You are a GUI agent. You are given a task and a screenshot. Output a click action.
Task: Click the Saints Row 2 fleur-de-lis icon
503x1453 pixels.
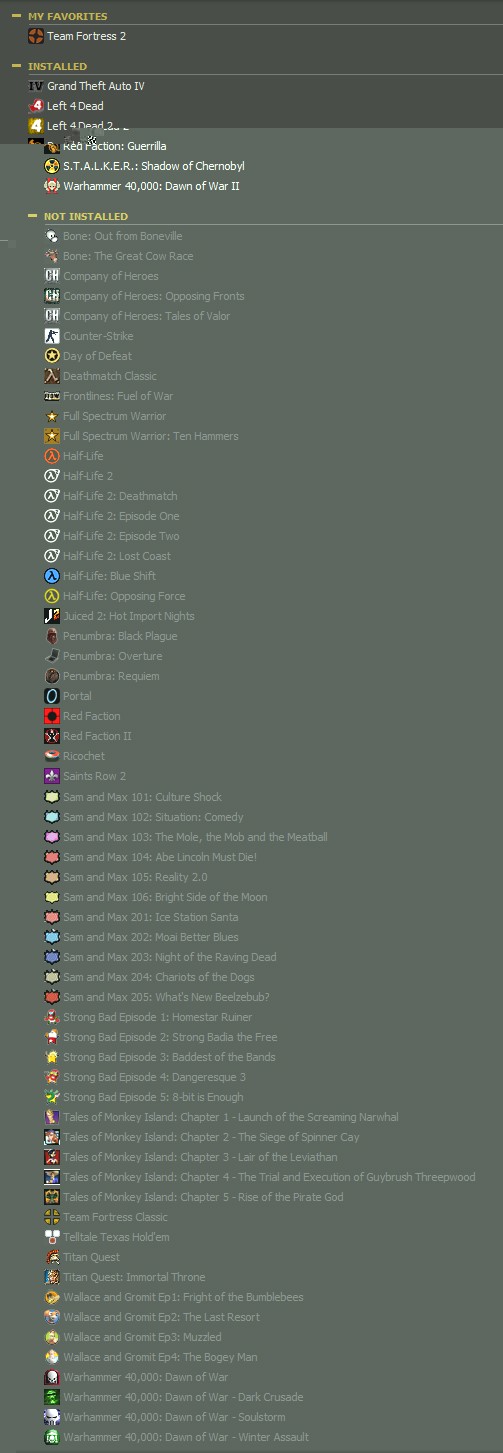pos(52,776)
